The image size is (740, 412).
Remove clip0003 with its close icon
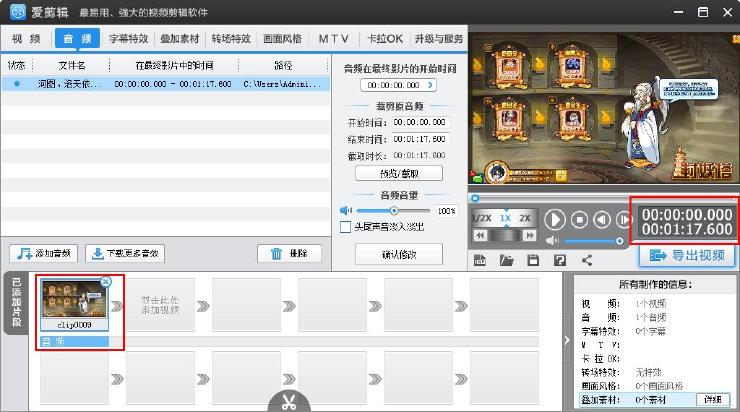pyautogui.click(x=106, y=282)
